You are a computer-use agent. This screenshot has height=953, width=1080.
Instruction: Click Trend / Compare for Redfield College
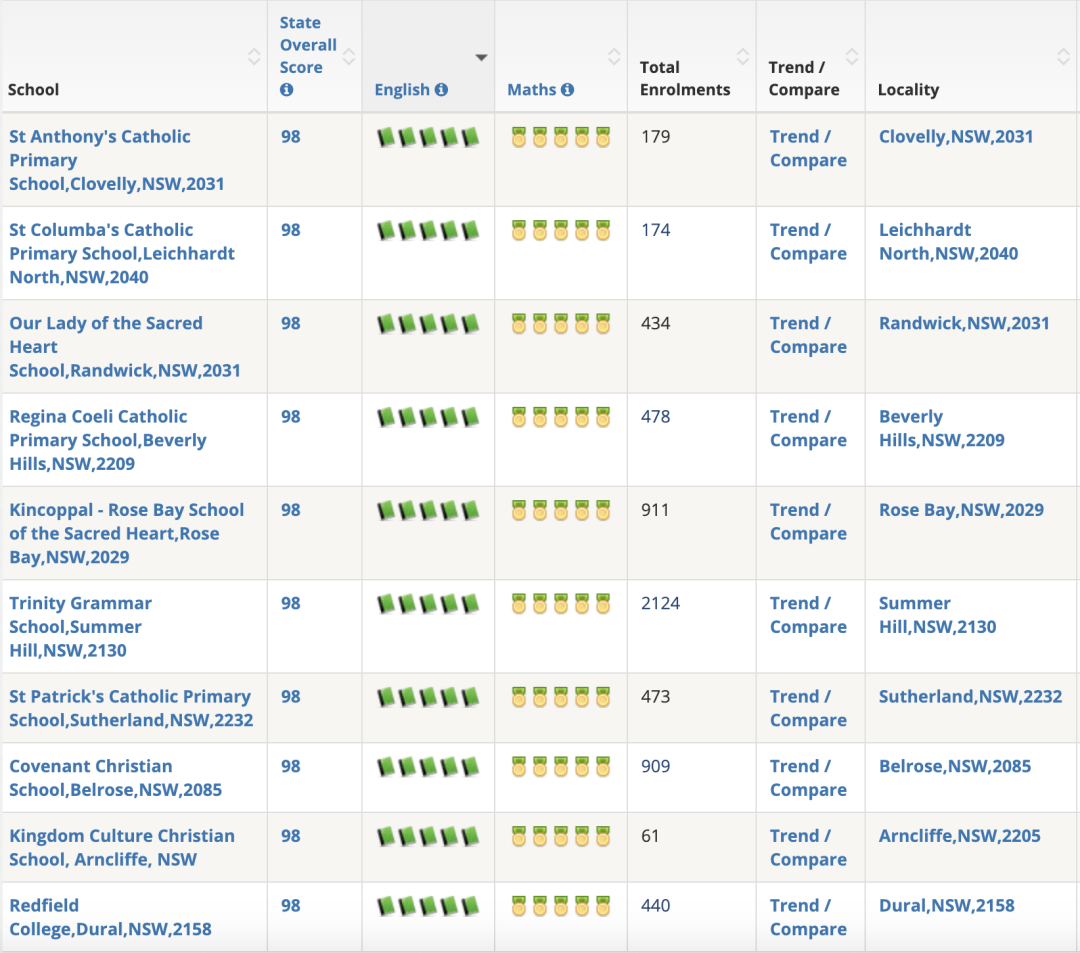808,917
